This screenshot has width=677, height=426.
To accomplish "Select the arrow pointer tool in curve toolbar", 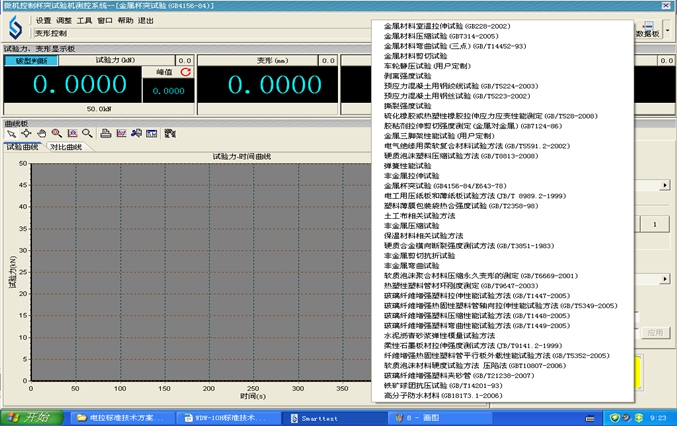I will (11, 133).
